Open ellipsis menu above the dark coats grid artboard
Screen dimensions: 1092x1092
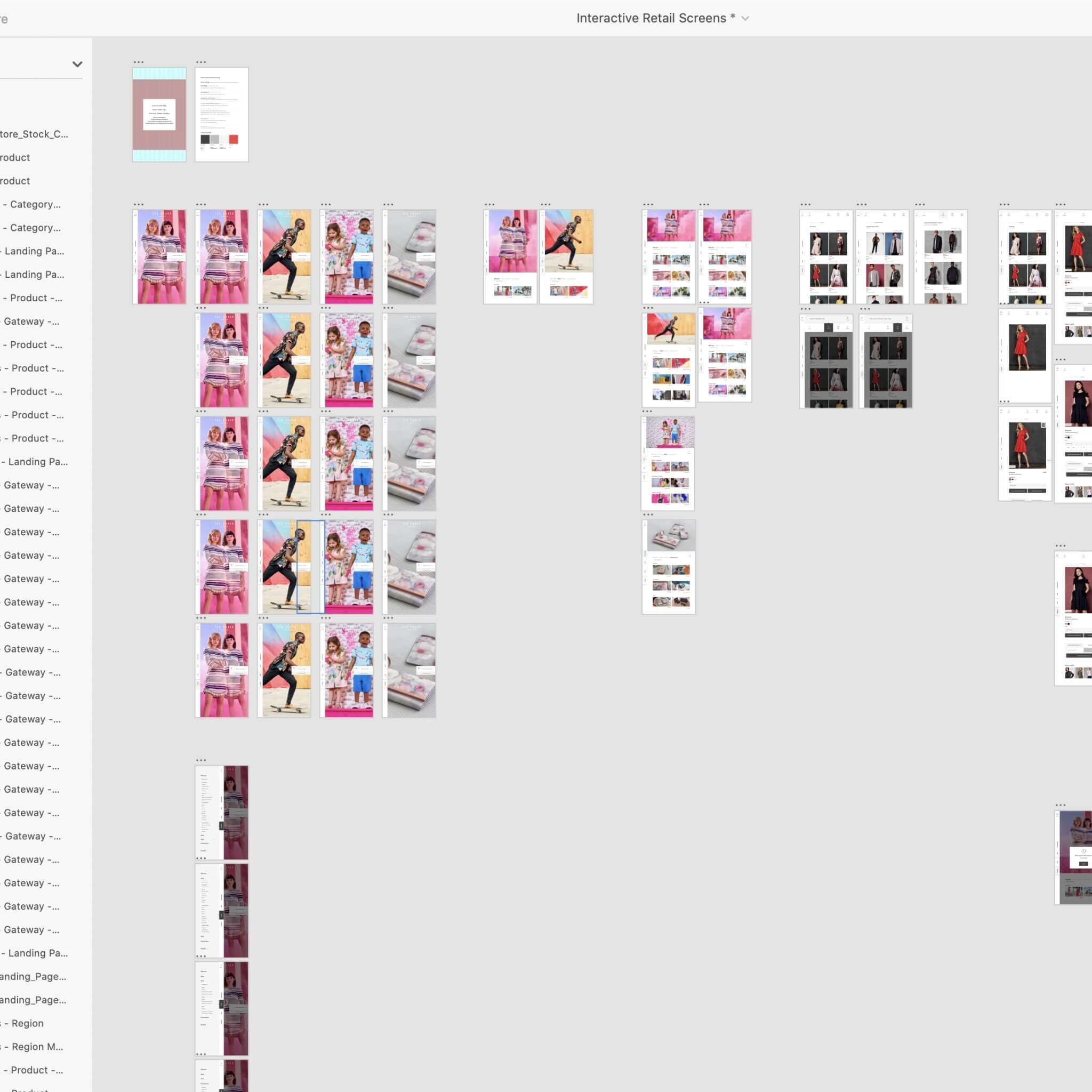click(920, 205)
